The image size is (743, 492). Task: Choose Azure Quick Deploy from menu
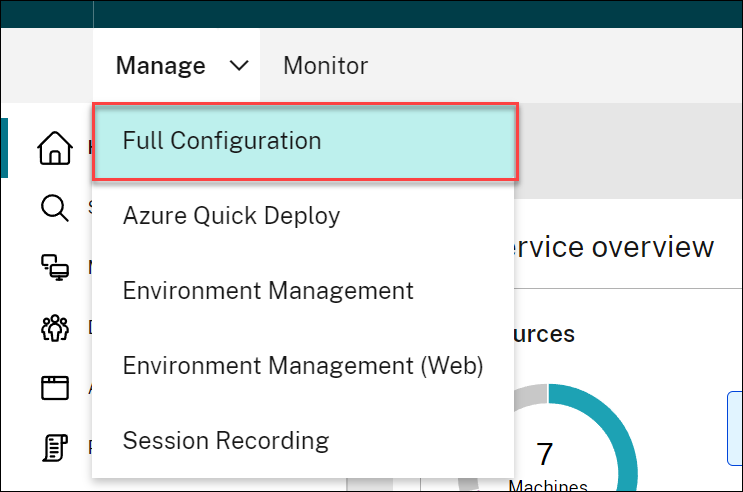click(x=231, y=216)
